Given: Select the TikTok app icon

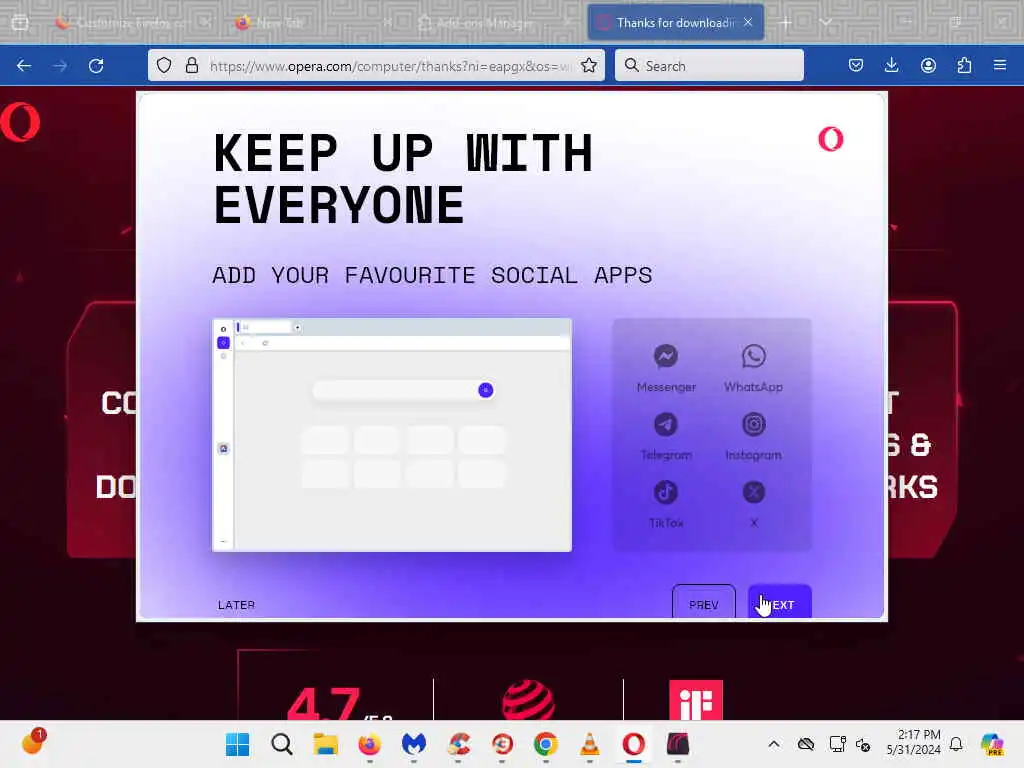Looking at the screenshot, I should coord(665,492).
